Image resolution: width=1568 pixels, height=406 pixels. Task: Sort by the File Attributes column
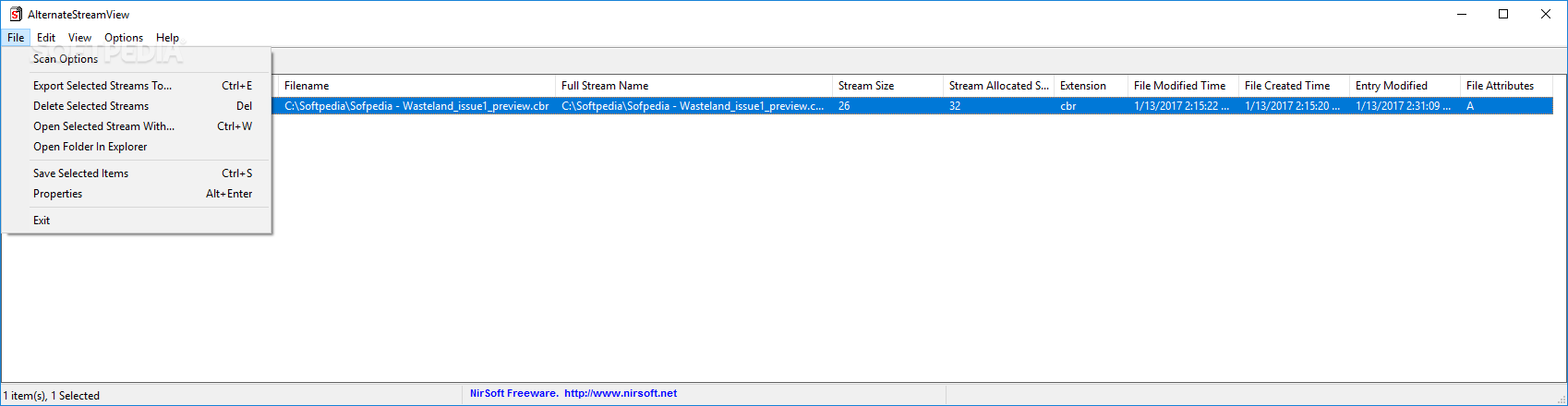1506,86
